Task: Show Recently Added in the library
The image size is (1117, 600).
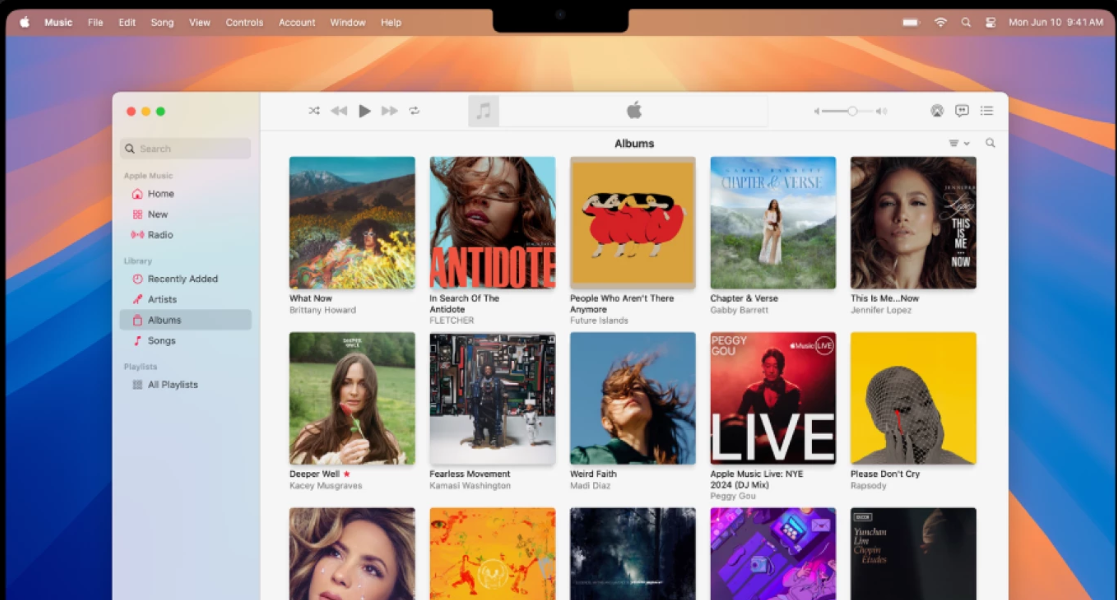Action: pos(185,279)
